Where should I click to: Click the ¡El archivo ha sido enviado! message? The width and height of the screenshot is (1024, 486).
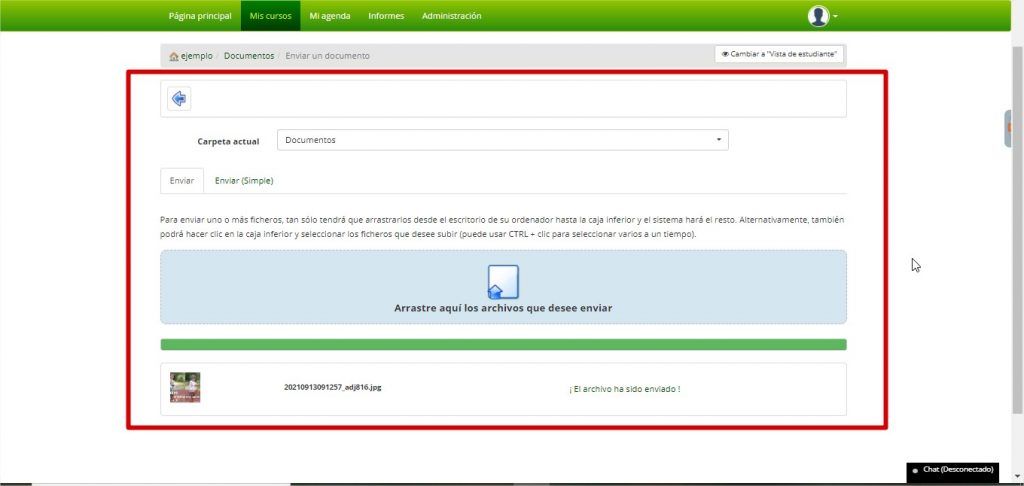624,389
